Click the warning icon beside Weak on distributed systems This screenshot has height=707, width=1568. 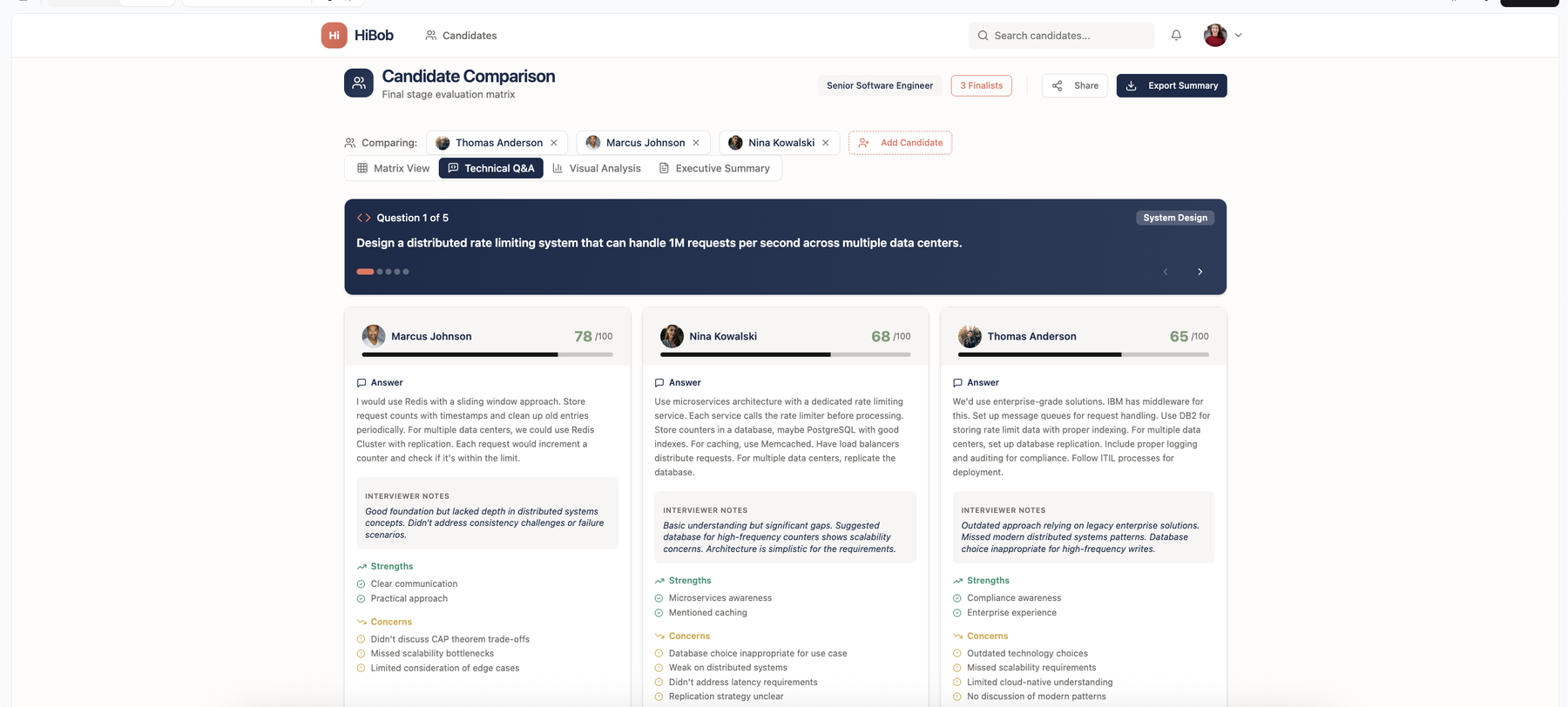tap(659, 668)
